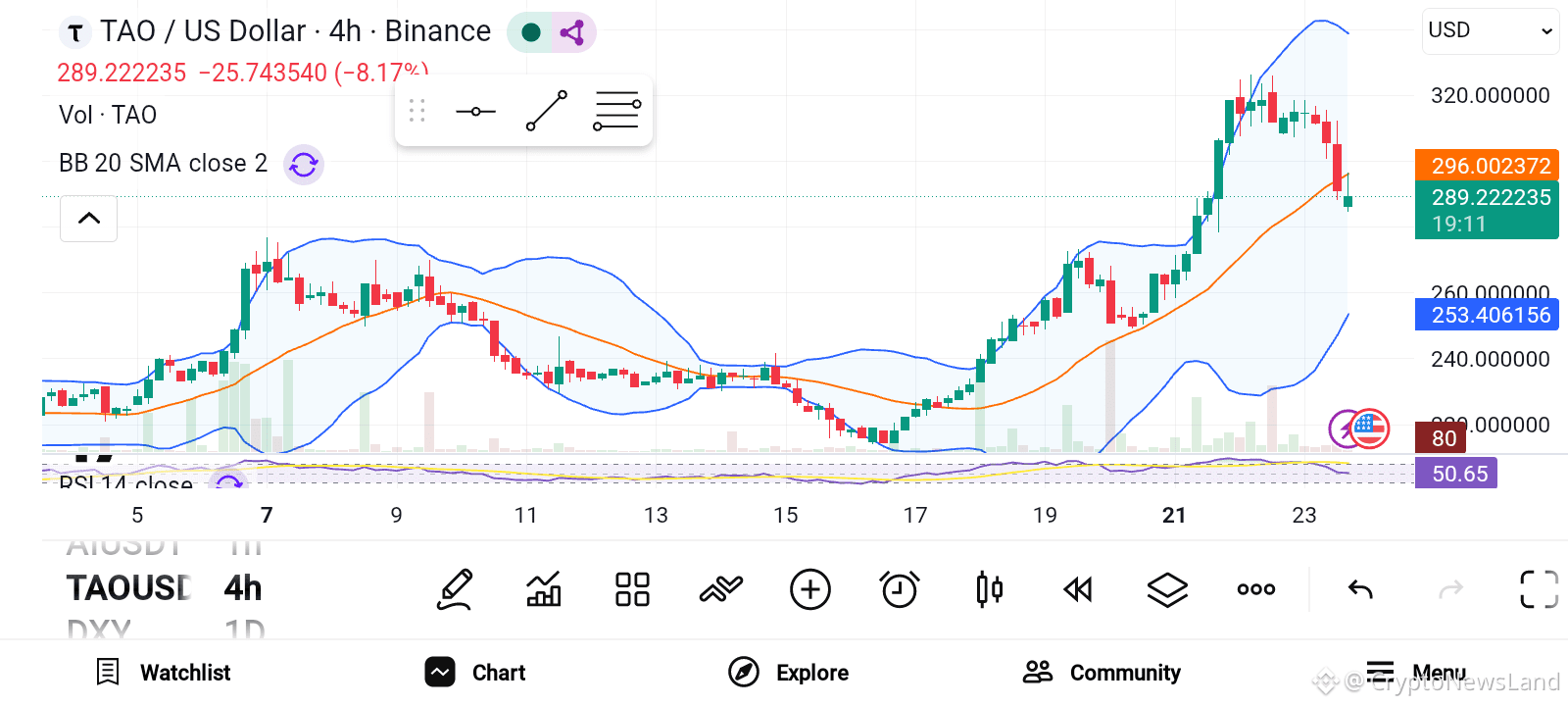
Task: Open the object tree layers icon
Action: [x=1167, y=589]
